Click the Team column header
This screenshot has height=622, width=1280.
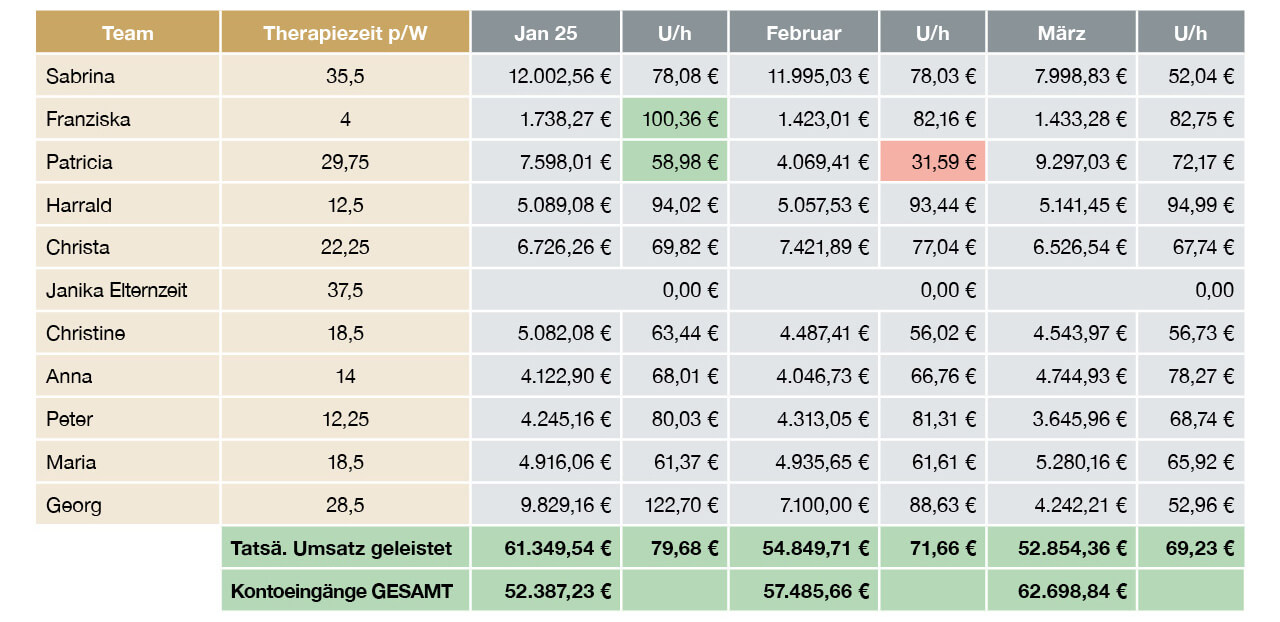[128, 33]
